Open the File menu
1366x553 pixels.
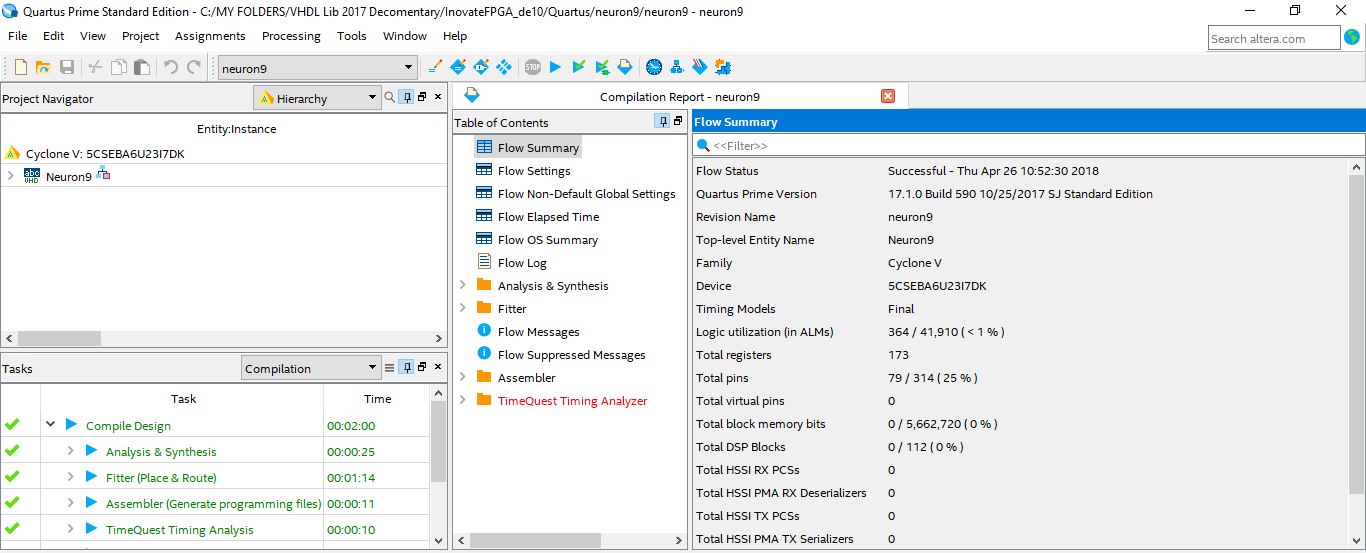[x=17, y=36]
